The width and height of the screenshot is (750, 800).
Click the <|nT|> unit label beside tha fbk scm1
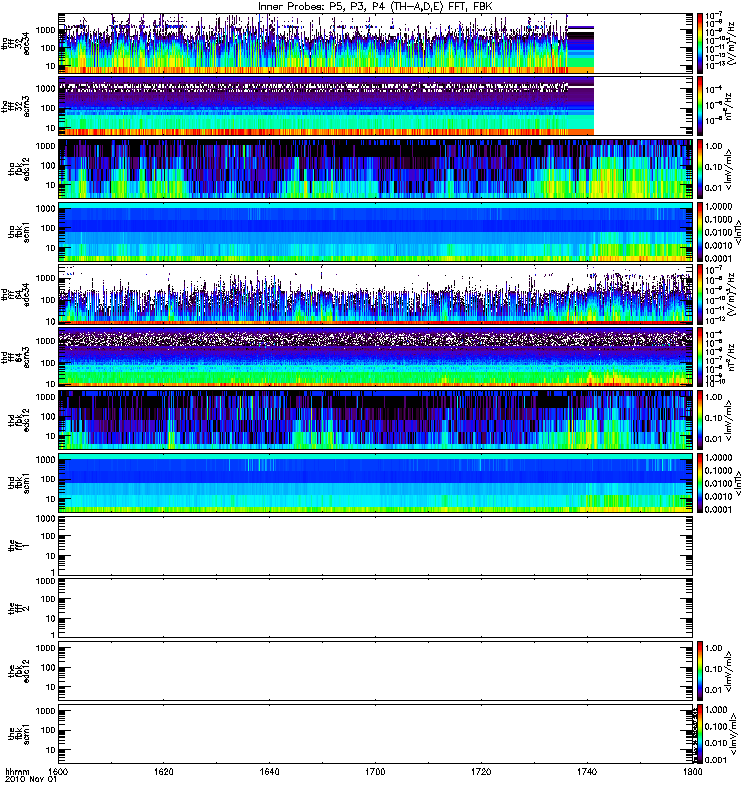coord(738,232)
